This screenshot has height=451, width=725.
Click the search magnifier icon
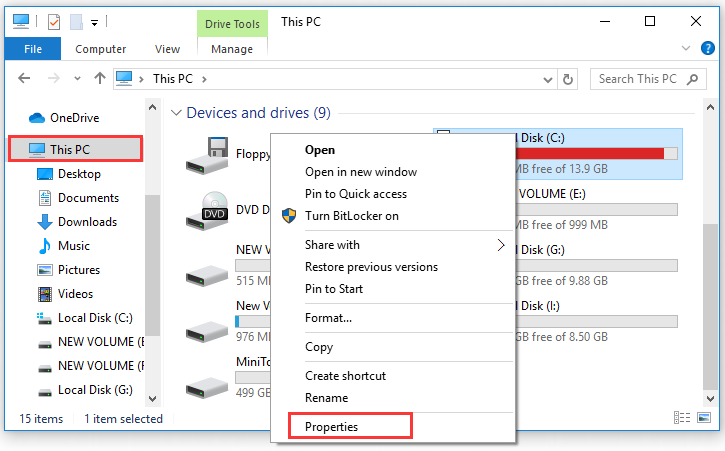[x=692, y=80]
